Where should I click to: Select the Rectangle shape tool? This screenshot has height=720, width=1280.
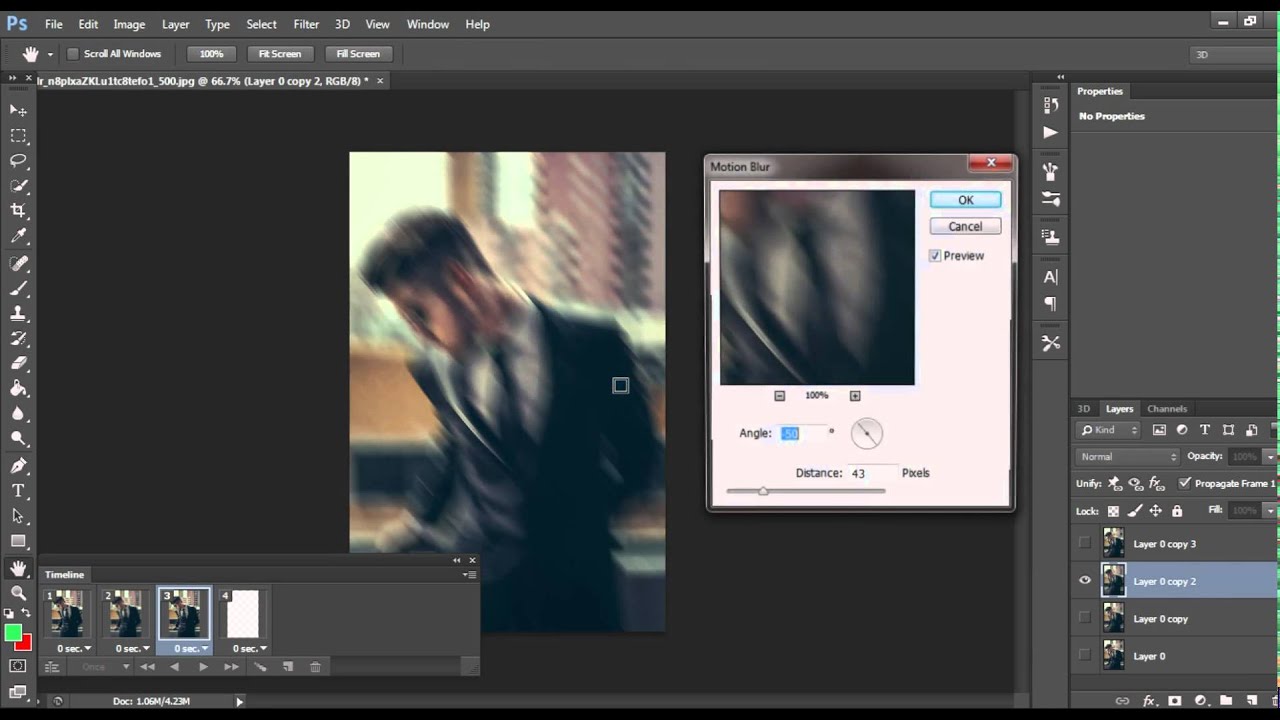click(18, 541)
